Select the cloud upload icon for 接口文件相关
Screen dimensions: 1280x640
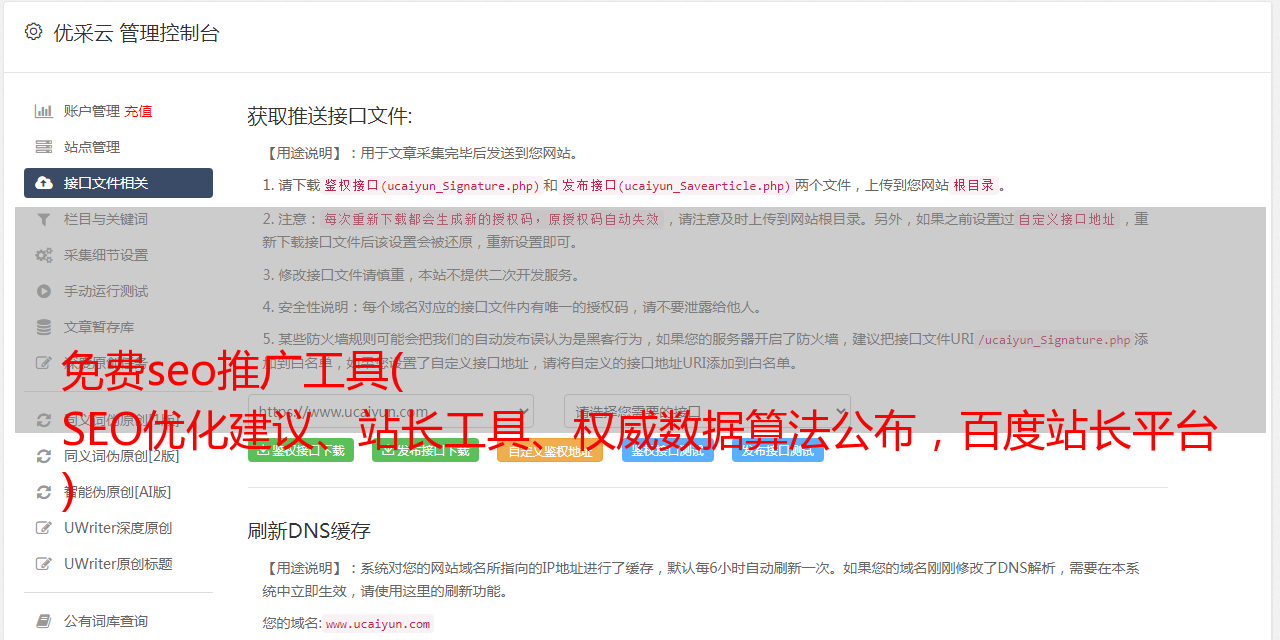[x=44, y=183]
